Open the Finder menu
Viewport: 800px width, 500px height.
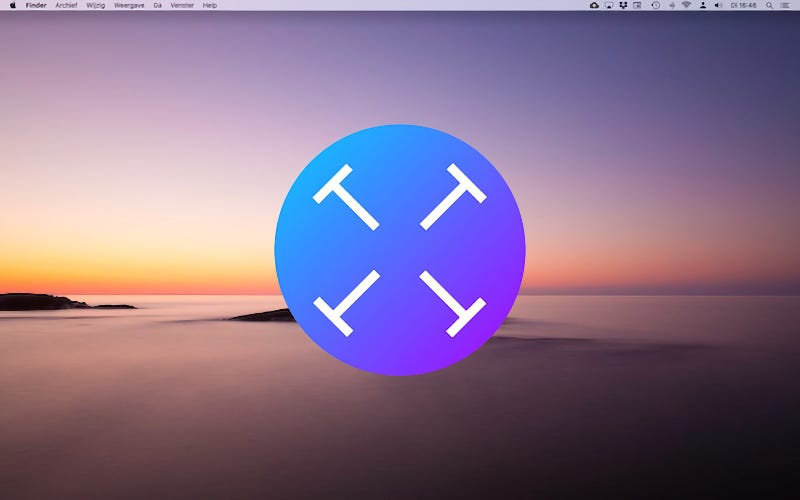[x=36, y=5]
